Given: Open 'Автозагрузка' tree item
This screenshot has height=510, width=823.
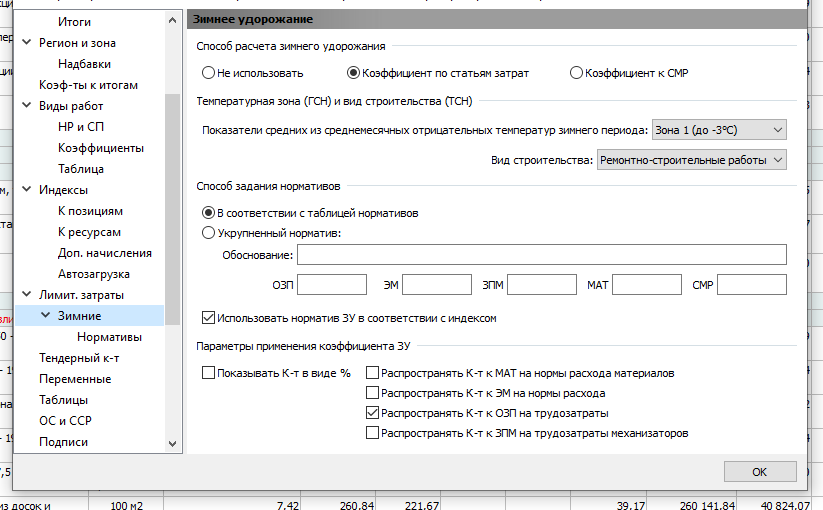Looking at the screenshot, I should click(93, 273).
